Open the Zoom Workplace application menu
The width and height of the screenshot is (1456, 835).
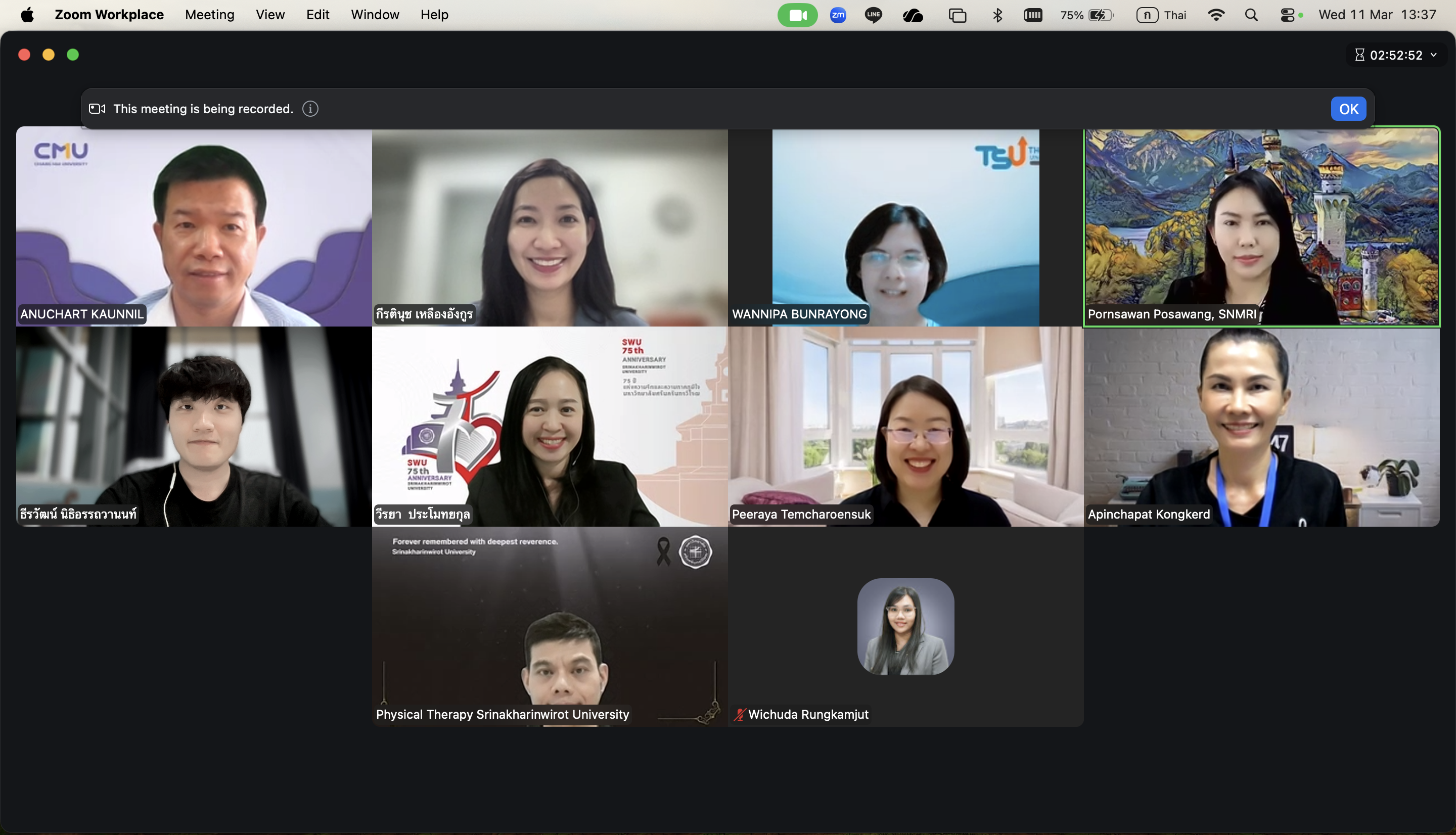[109, 15]
